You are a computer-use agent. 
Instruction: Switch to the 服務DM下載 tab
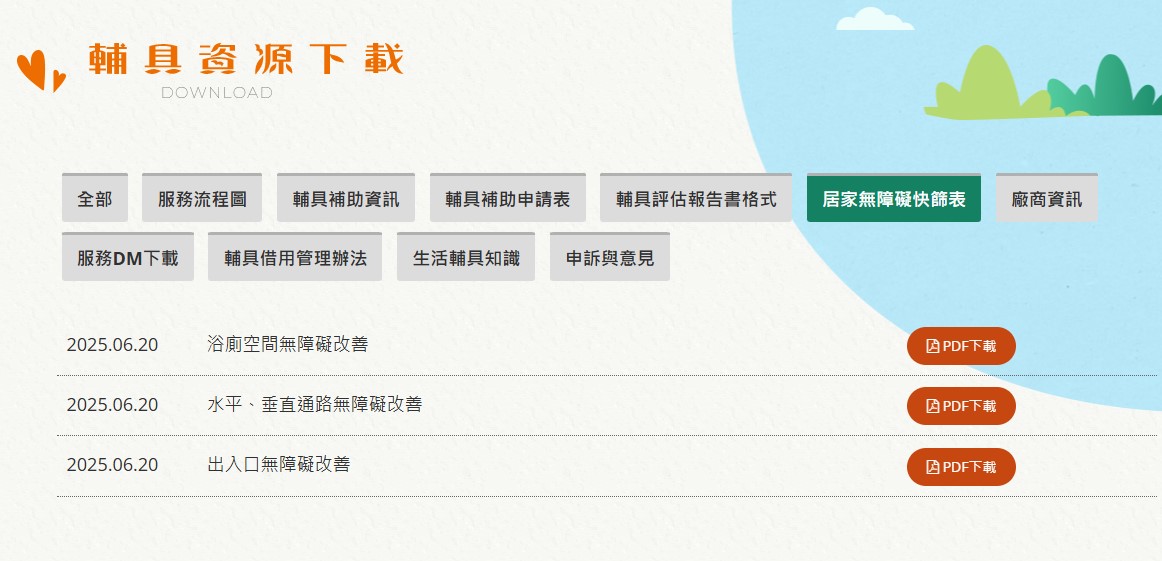(127, 257)
